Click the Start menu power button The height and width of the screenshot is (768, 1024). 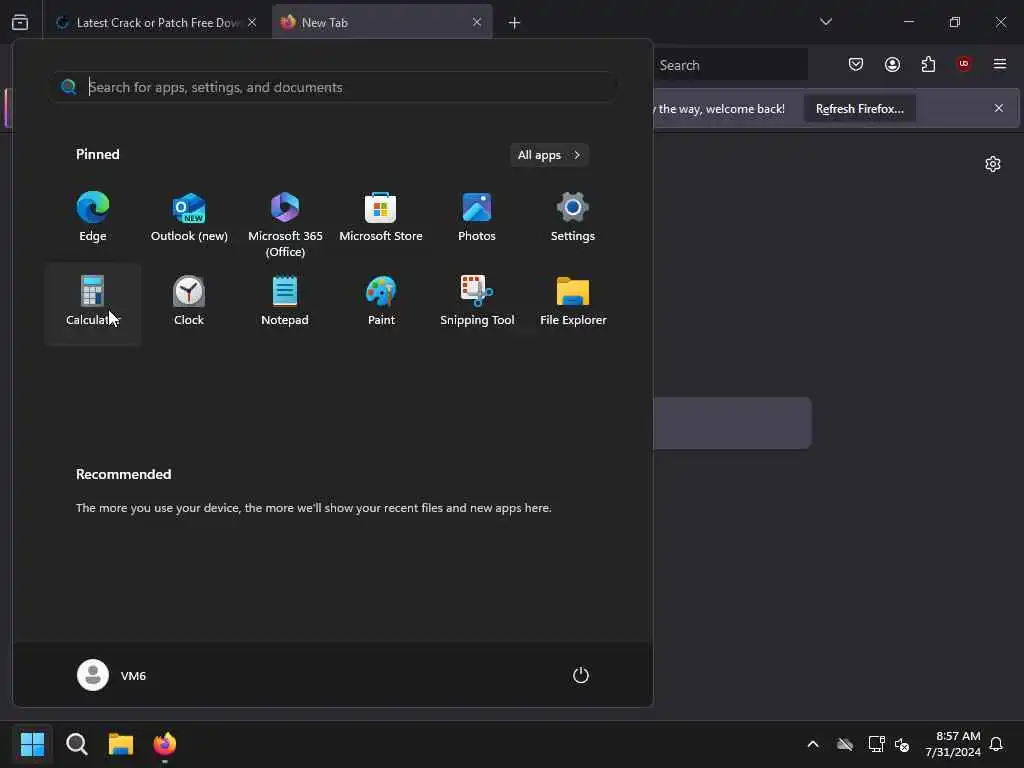point(581,675)
